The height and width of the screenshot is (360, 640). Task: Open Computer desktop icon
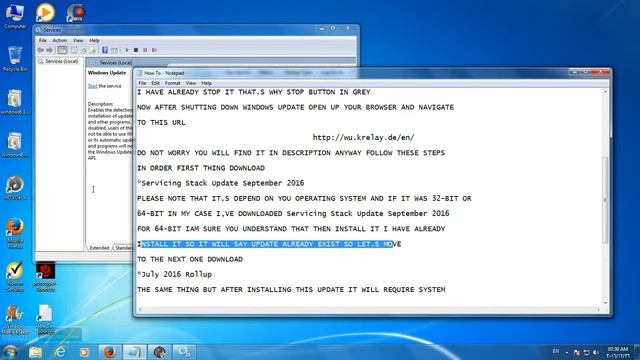15,16
